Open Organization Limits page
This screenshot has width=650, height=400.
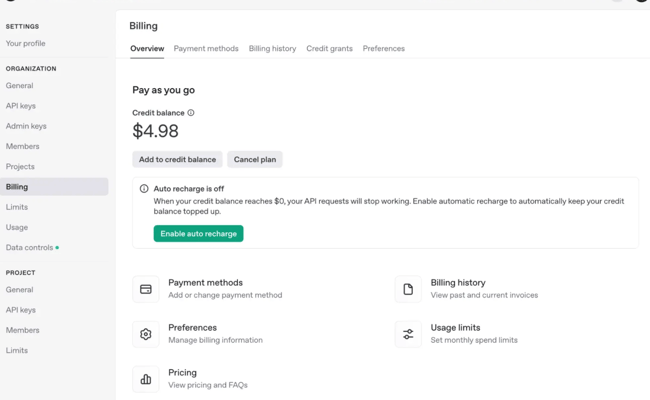(x=17, y=207)
